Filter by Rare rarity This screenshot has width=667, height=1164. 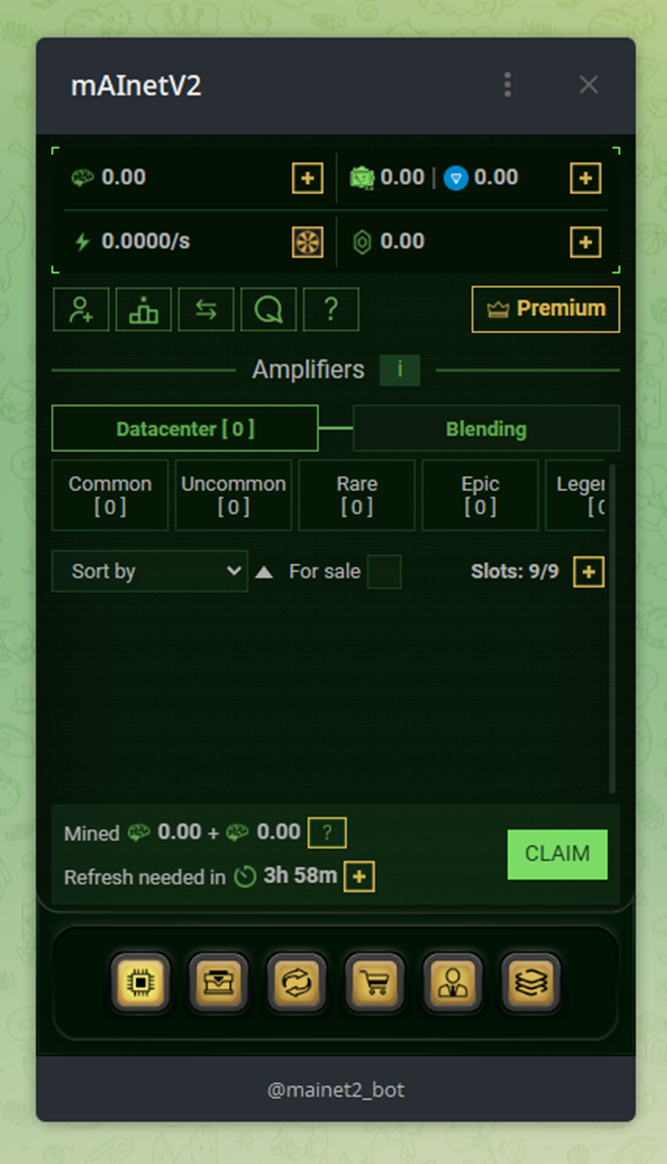(x=357, y=495)
